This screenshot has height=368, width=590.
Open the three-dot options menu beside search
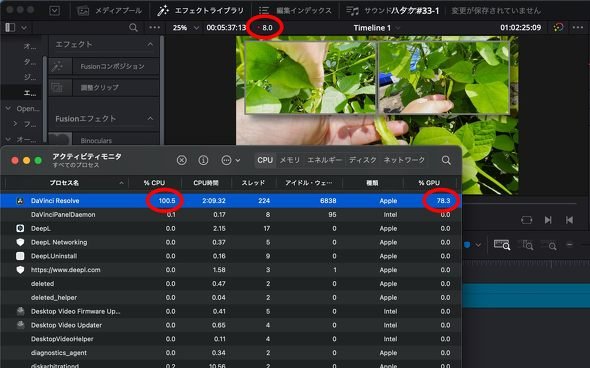pyautogui.click(x=154, y=27)
